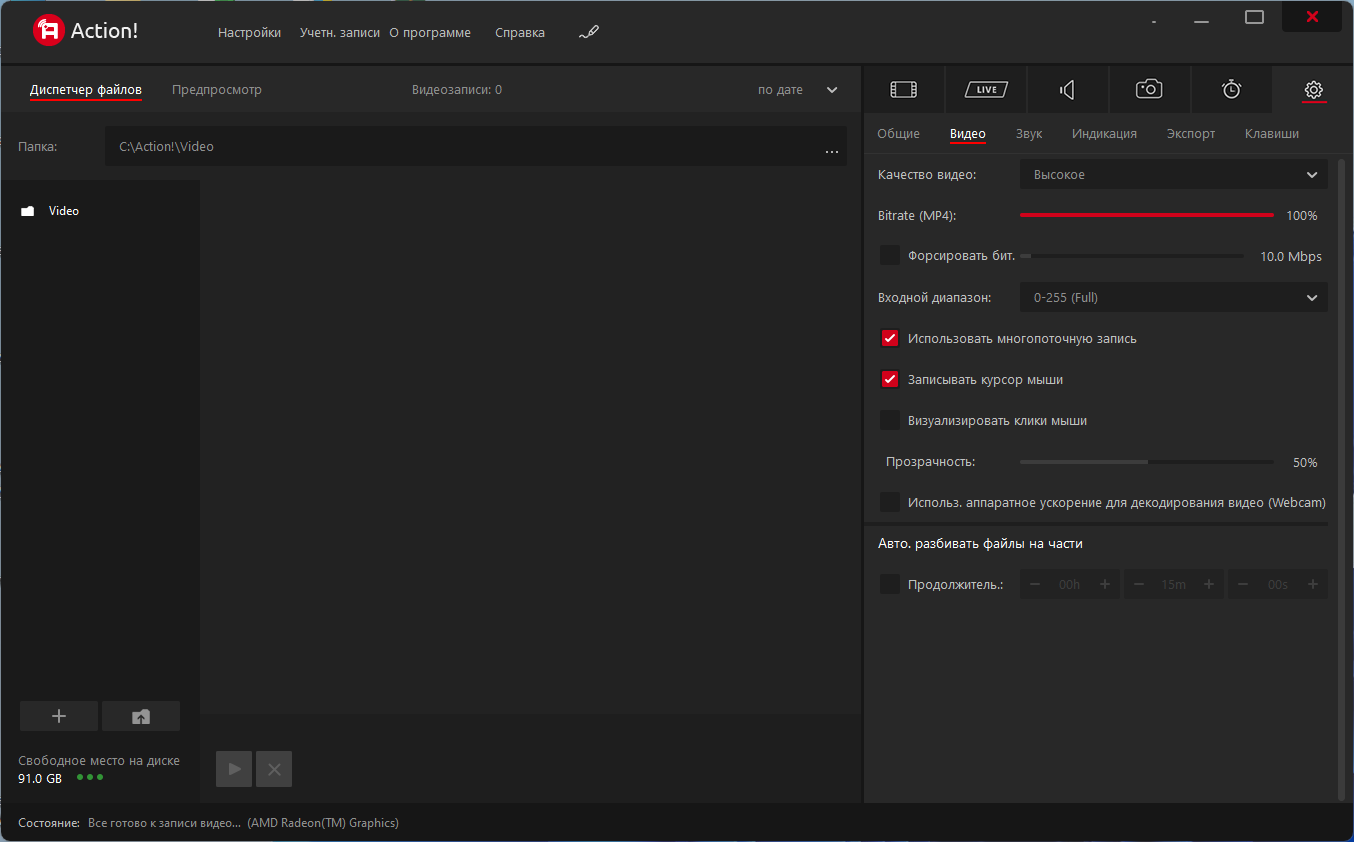Enable Форсировать бит. checkbox
Screen dimensions: 1354x842
coord(890,256)
